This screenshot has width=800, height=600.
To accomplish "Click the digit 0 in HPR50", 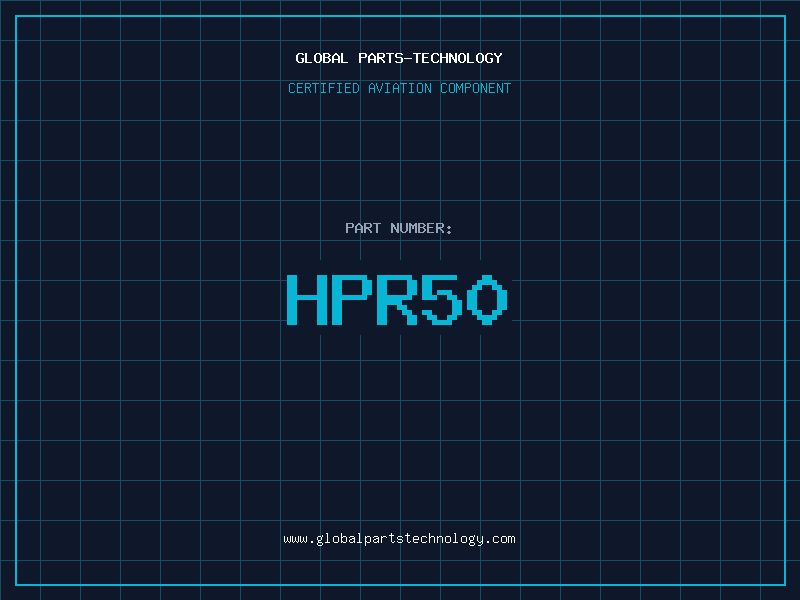I will (x=488, y=300).
